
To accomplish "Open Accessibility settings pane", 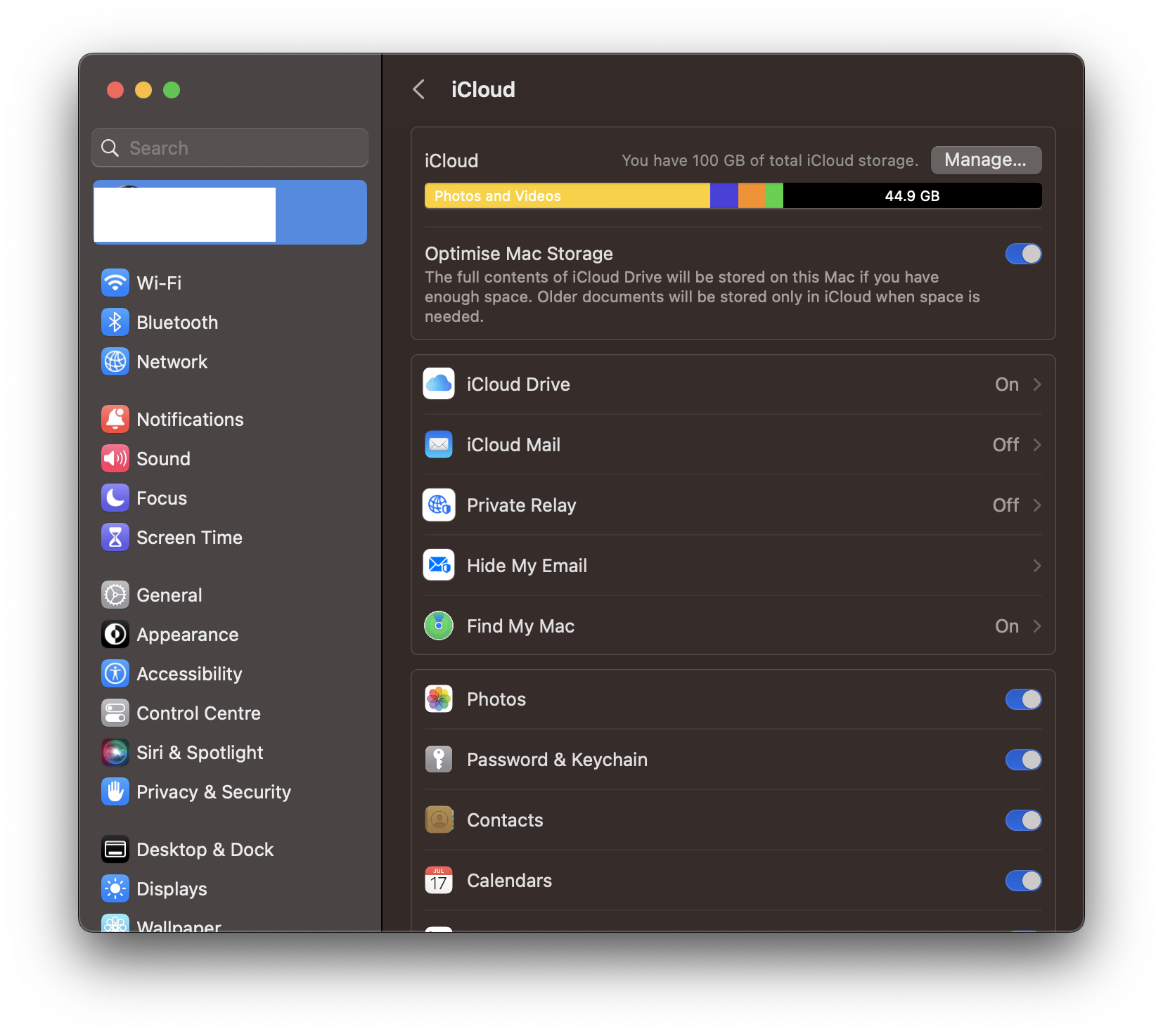I will click(230, 673).
